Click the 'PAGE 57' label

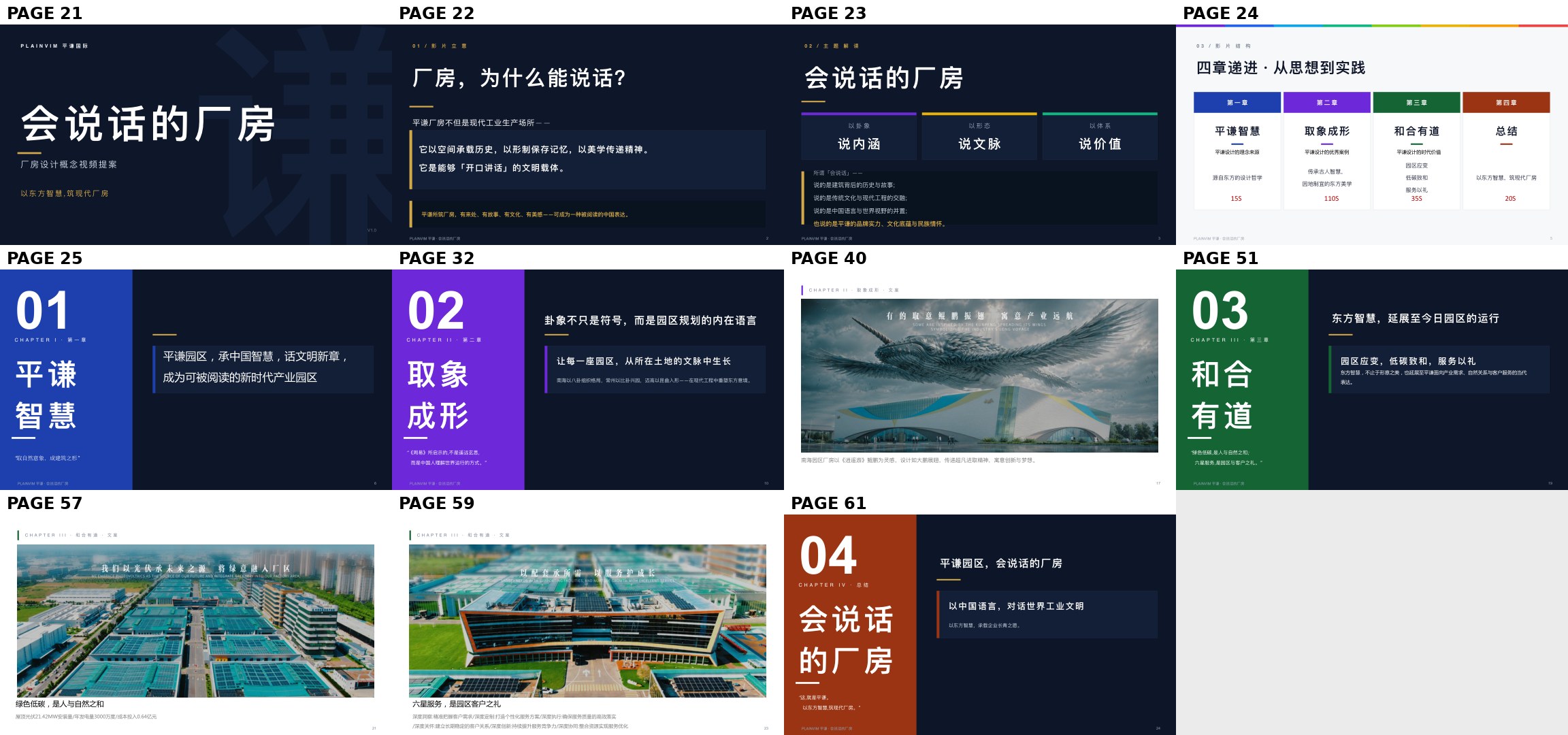45,503
